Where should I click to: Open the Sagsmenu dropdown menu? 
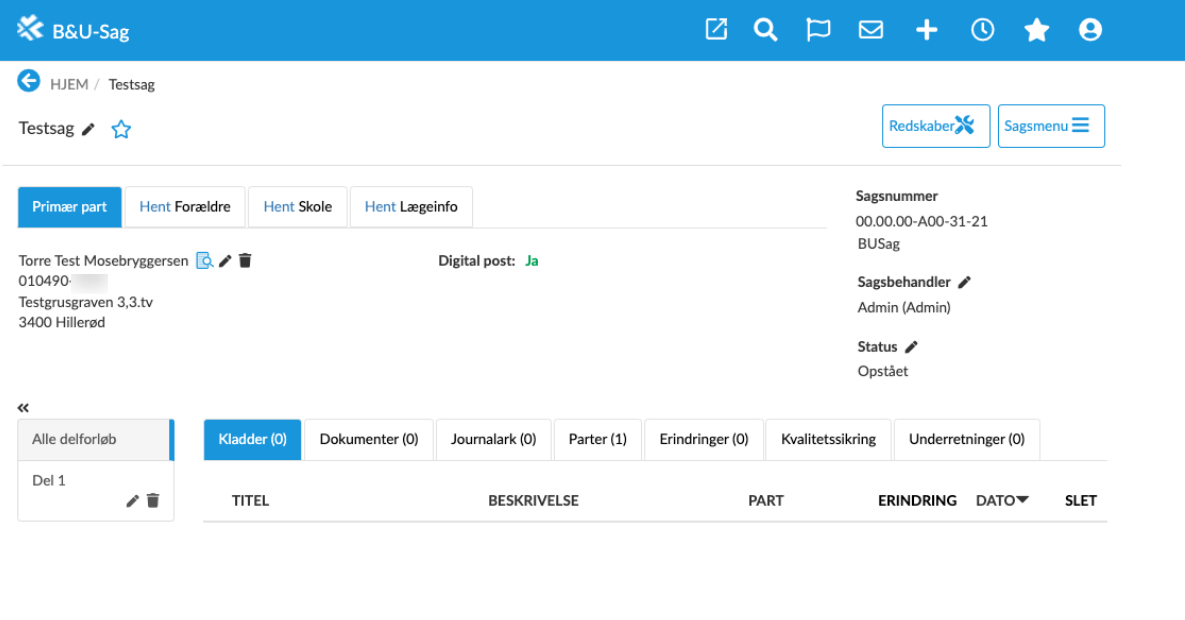point(1050,126)
